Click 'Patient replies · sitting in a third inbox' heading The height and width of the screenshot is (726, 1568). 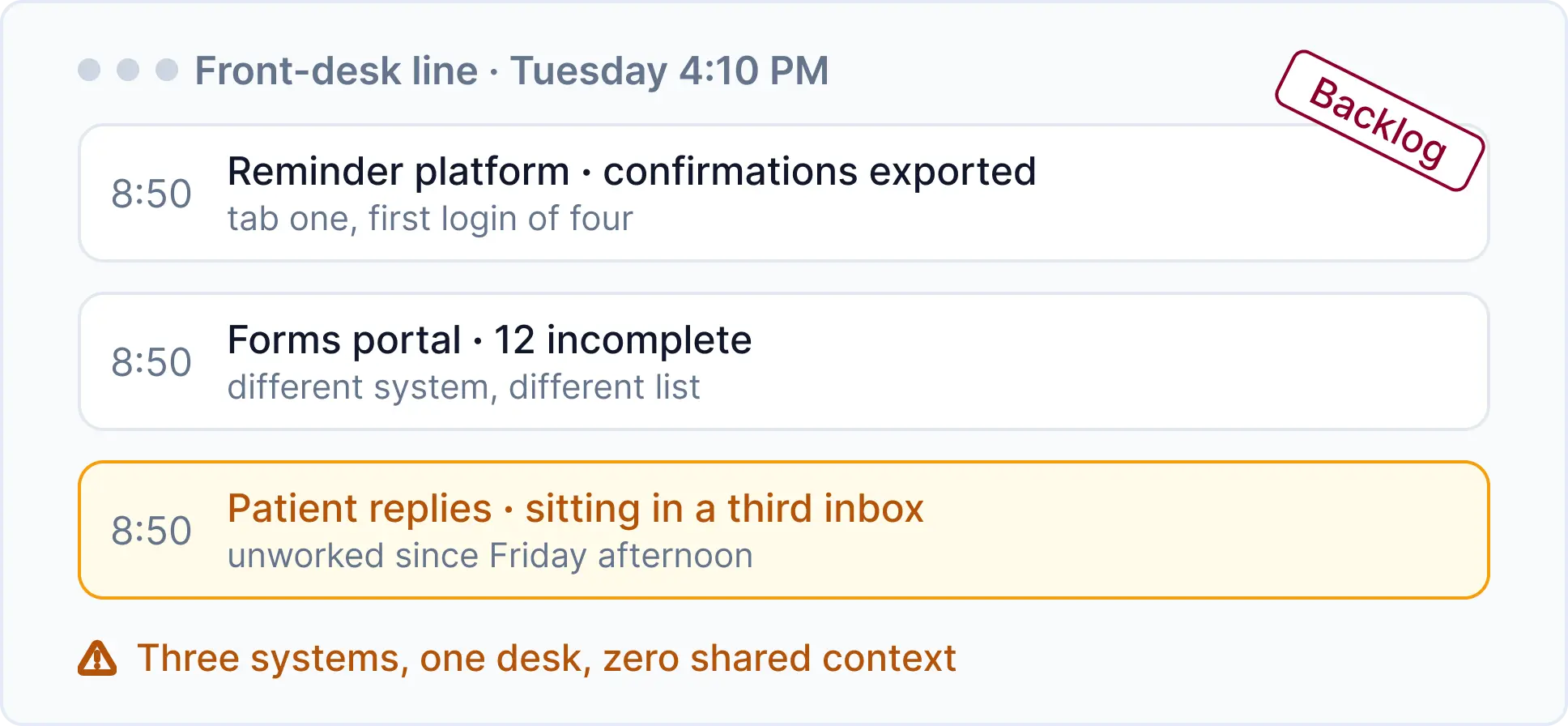[x=575, y=509]
